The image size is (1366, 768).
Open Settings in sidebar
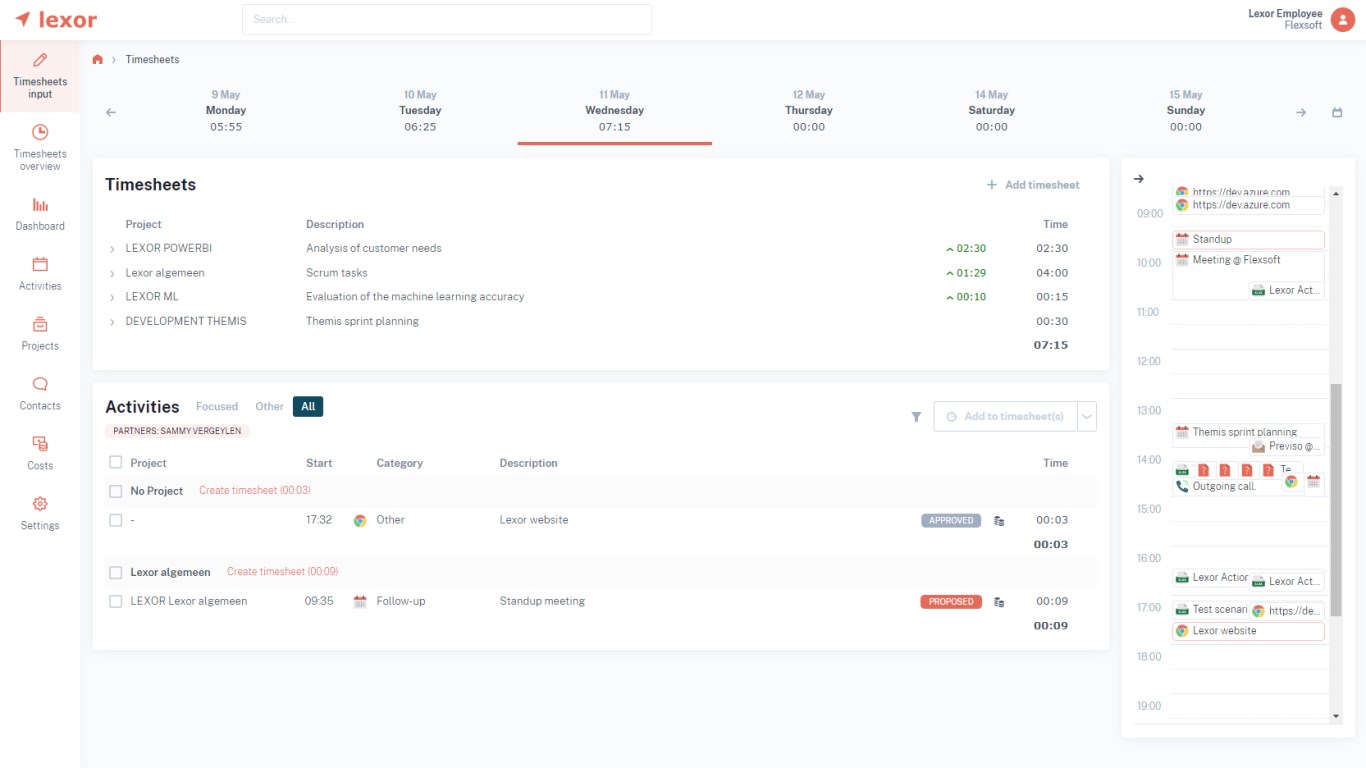click(40, 514)
